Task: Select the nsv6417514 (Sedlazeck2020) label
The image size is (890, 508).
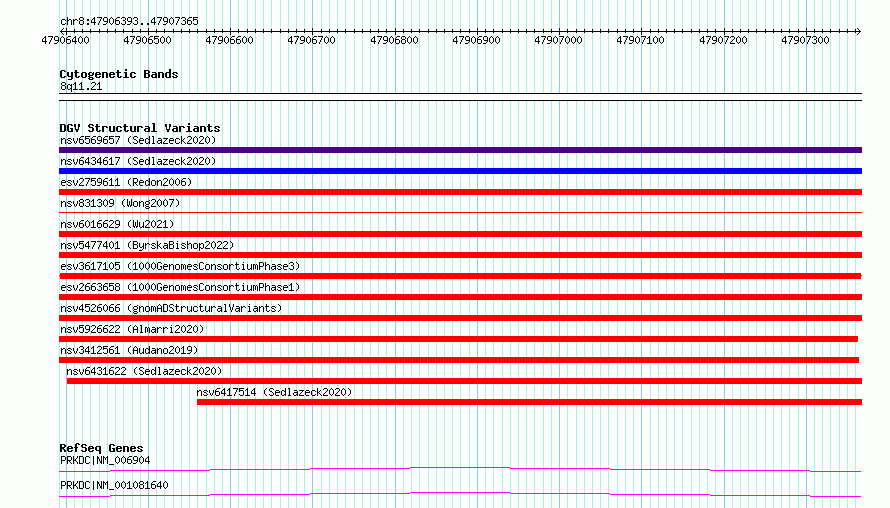Action: [x=274, y=392]
